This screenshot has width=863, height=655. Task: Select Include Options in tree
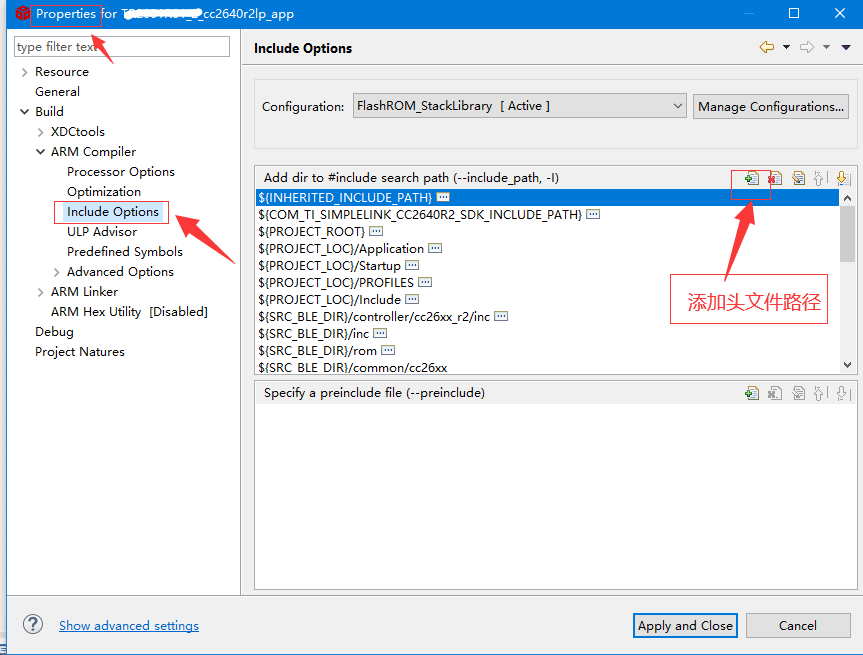113,212
